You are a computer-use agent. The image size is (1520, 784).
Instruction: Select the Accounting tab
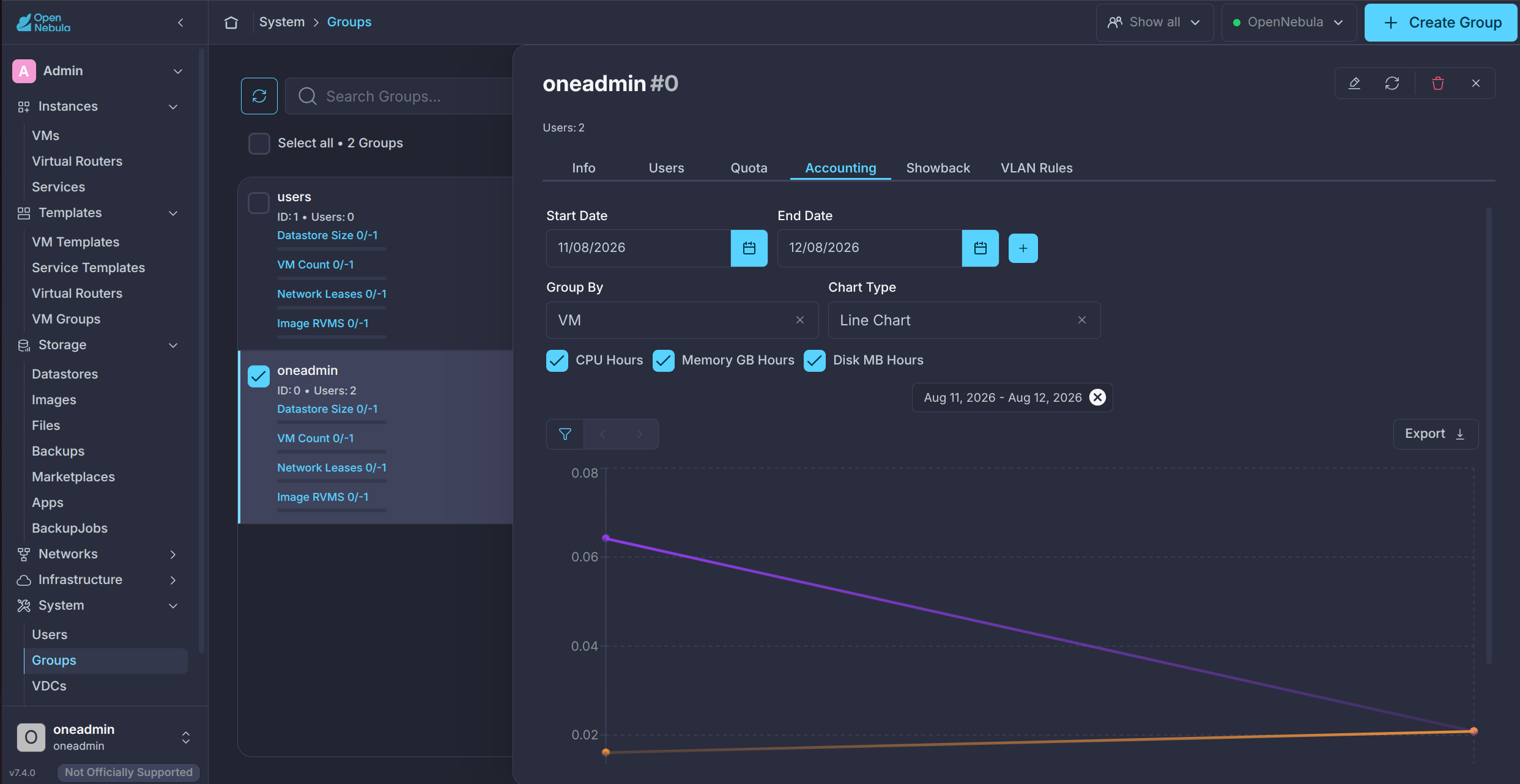click(840, 168)
